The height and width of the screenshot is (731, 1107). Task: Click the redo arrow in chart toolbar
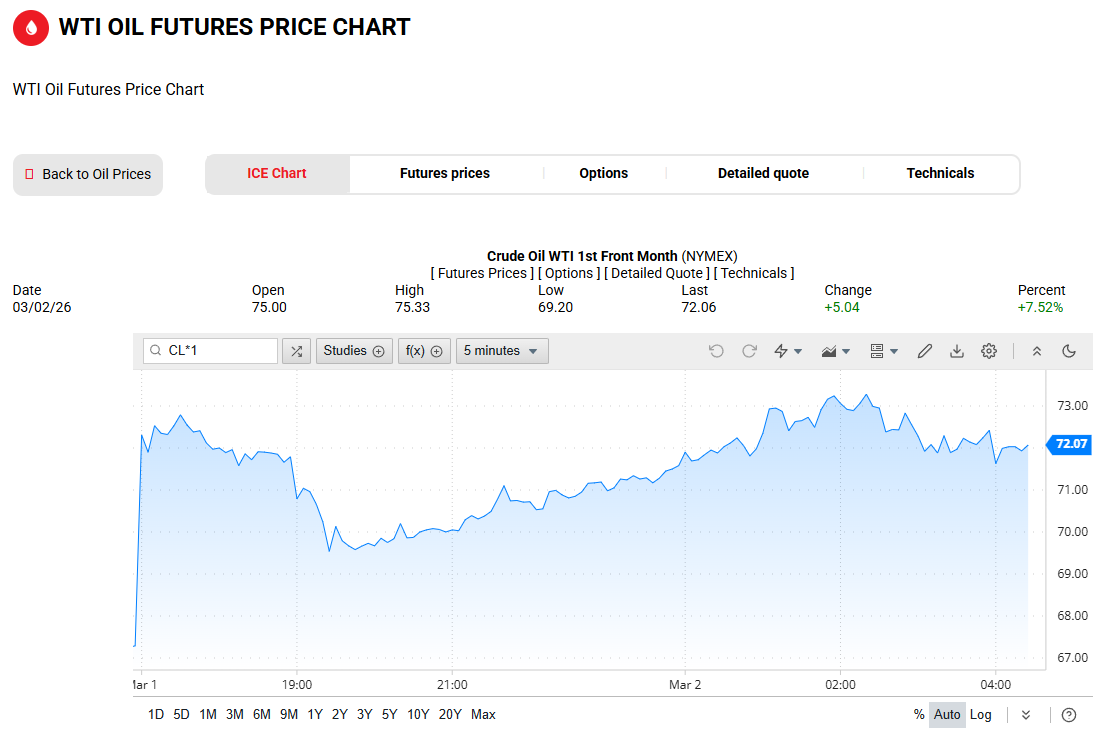point(749,351)
